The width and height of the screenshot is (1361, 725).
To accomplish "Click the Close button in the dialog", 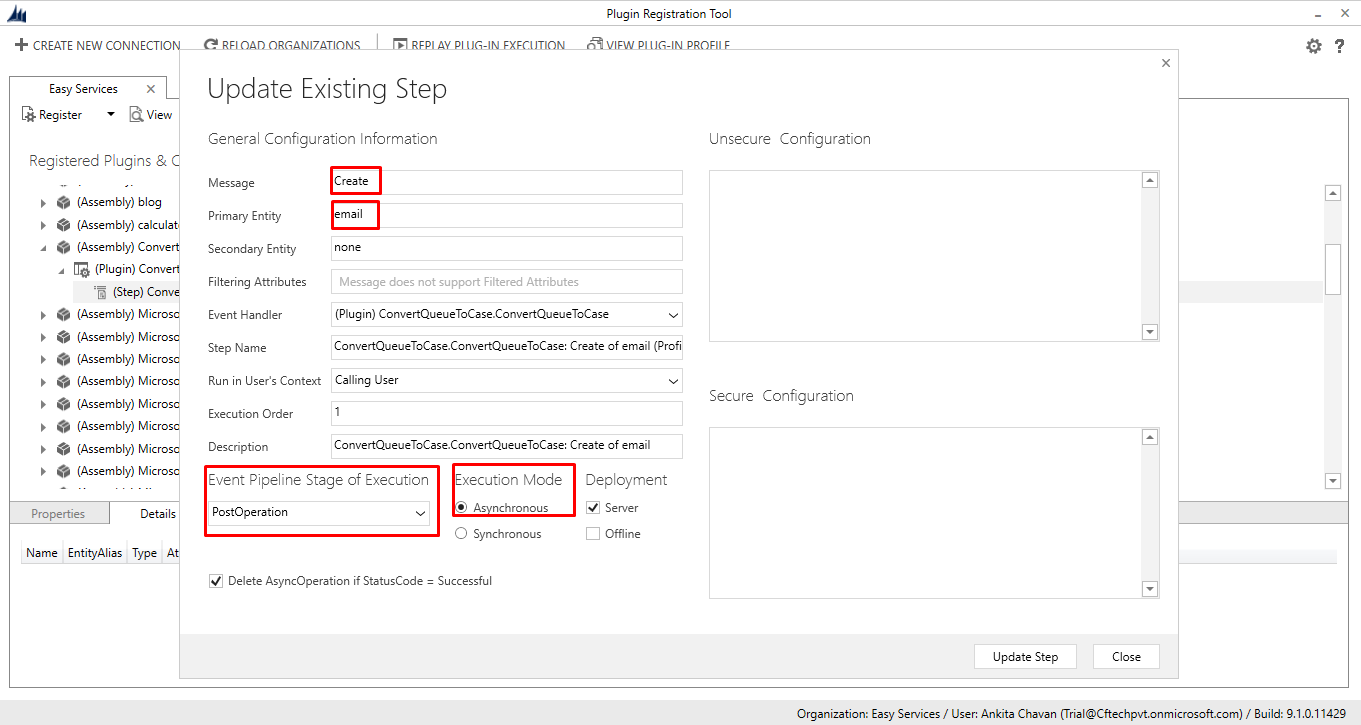I will [x=1126, y=656].
